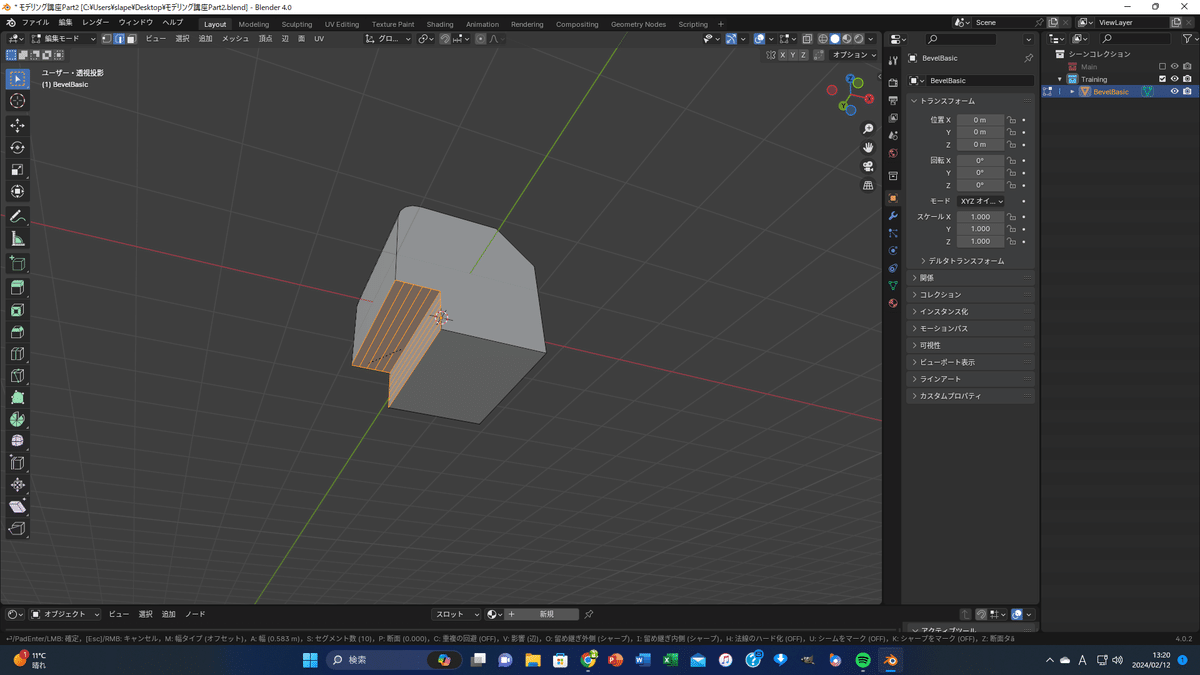Open the Modifiers wrench properties tab

coord(893,216)
